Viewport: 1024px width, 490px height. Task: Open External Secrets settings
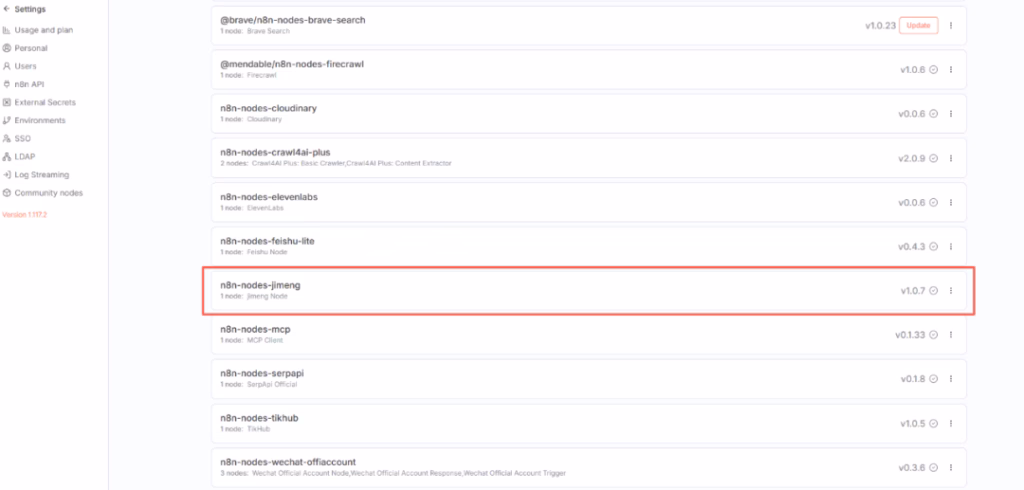(44, 102)
